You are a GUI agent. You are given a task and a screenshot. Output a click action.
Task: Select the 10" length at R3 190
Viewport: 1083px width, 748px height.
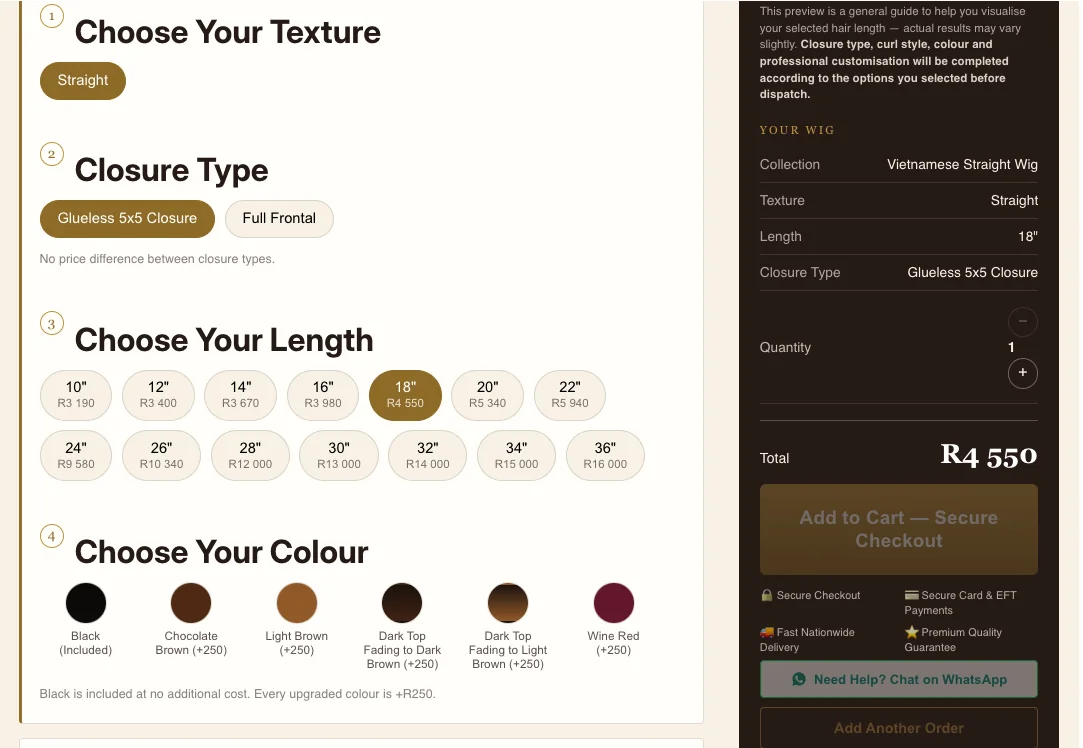coord(76,395)
